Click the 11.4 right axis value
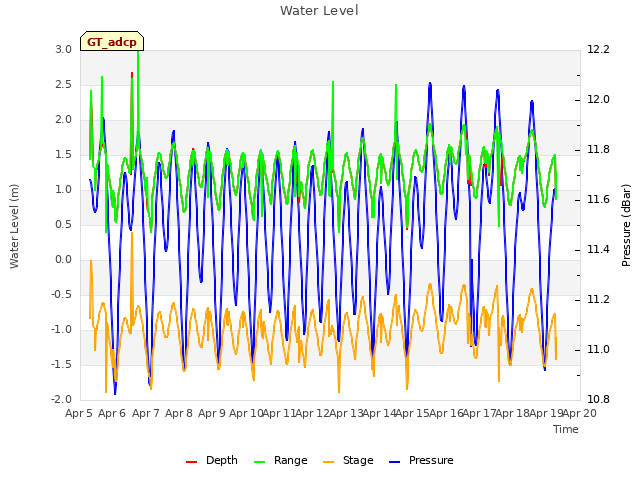640x480 pixels. click(x=598, y=250)
